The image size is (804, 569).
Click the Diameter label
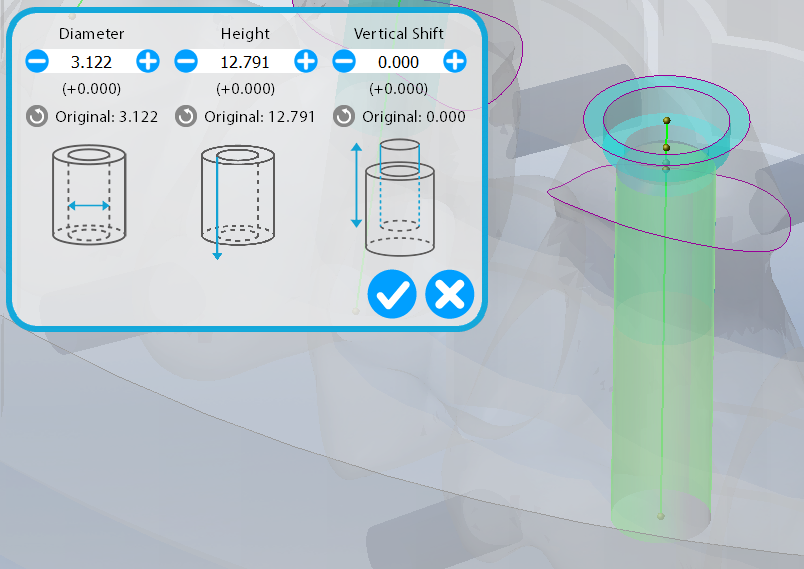pos(91,34)
